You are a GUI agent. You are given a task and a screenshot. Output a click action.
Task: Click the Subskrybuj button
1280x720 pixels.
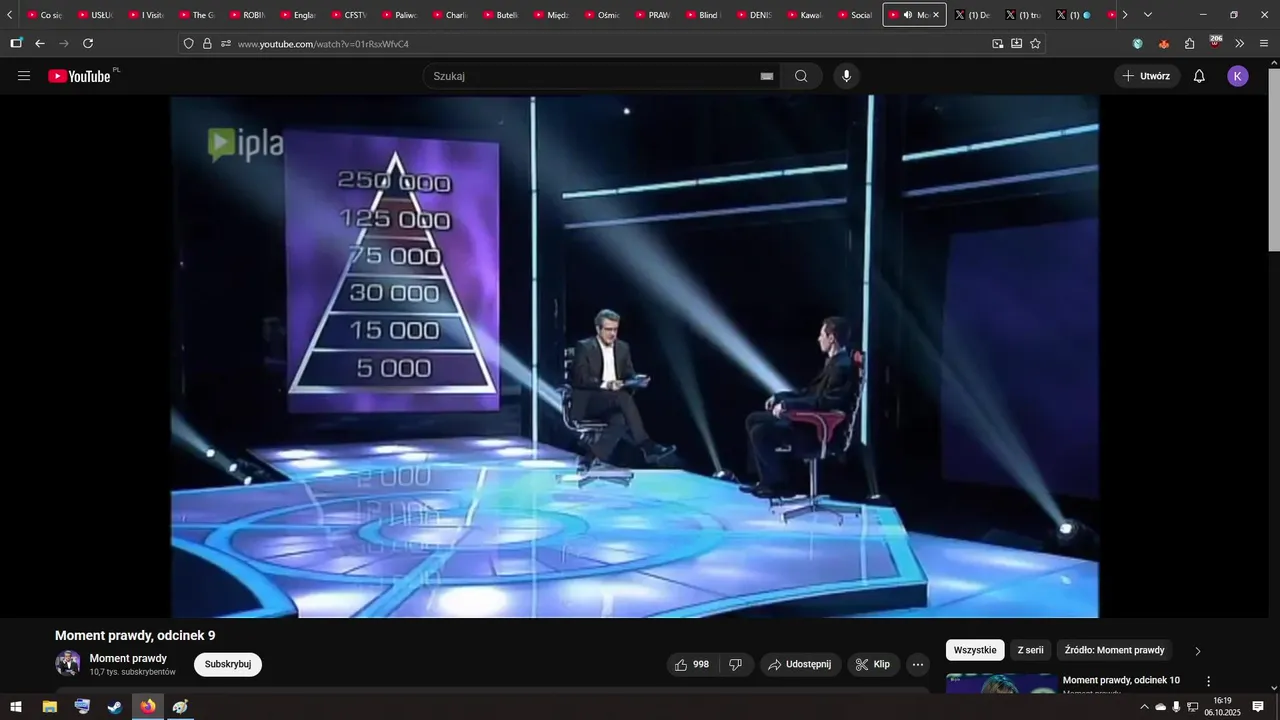[x=228, y=664]
